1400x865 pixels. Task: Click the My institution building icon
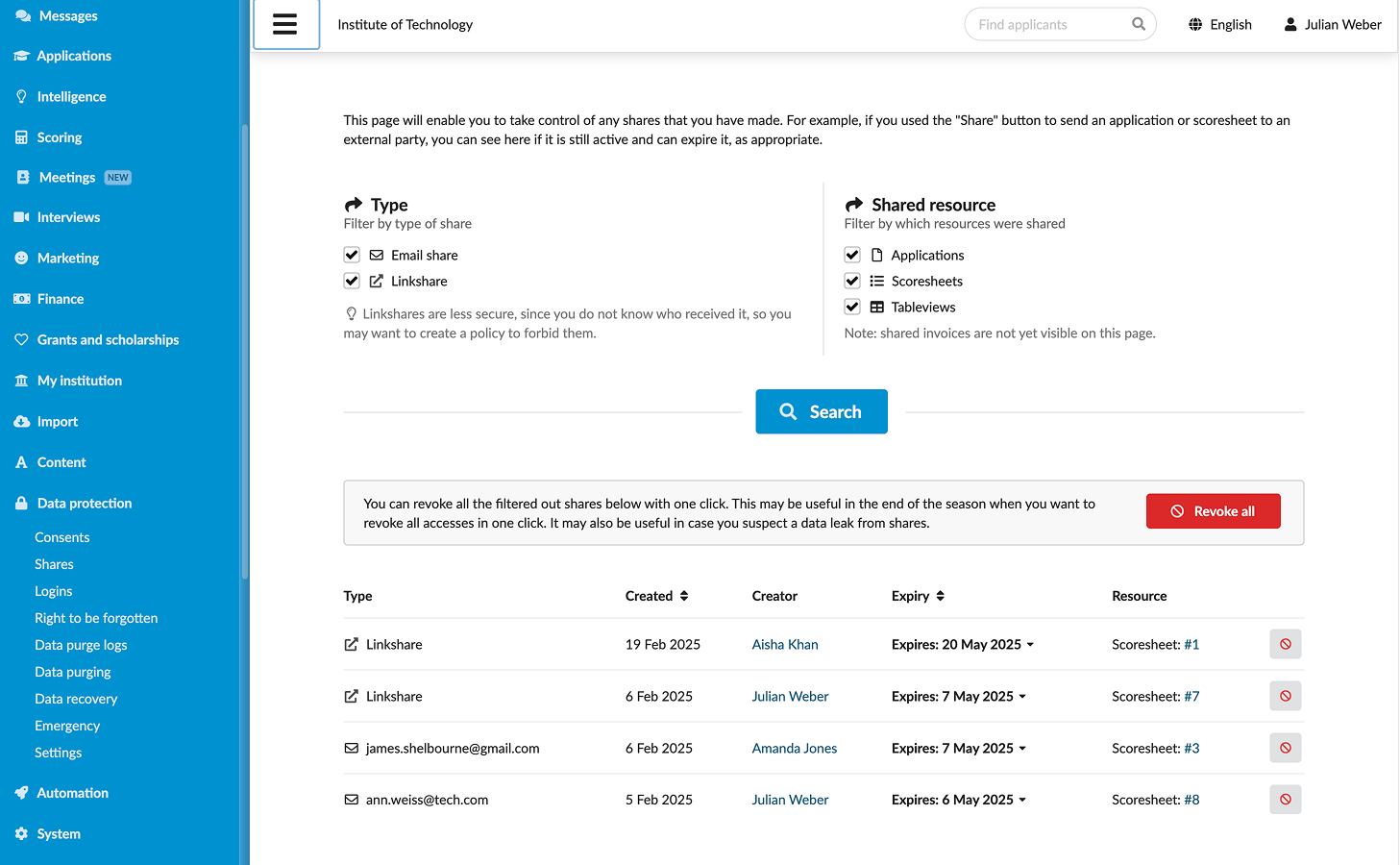pos(22,381)
